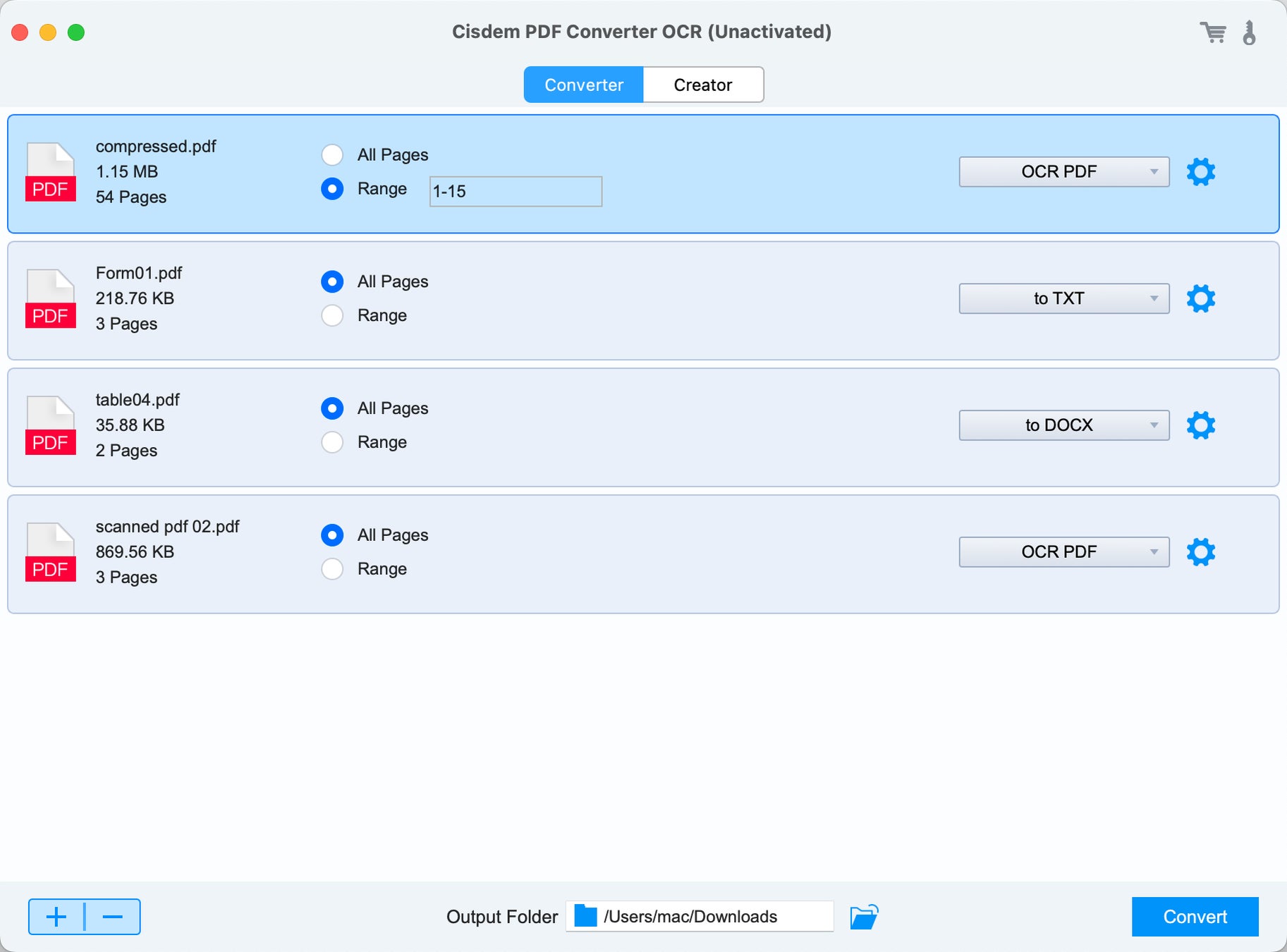Select the scanned pdf 02.pdf file name
This screenshot has height=952, width=1287.
tap(168, 527)
